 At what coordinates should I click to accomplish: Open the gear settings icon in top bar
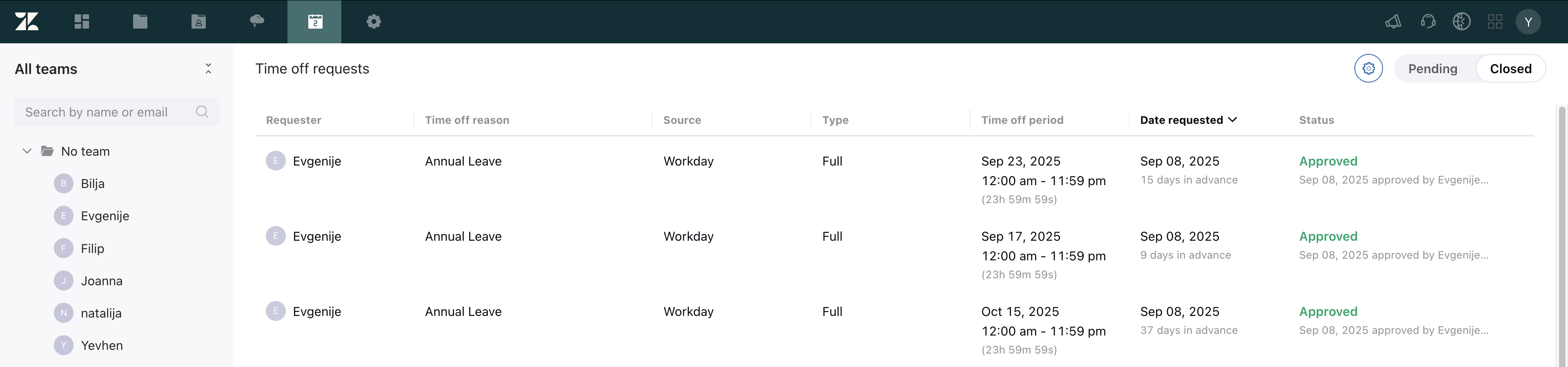(374, 21)
